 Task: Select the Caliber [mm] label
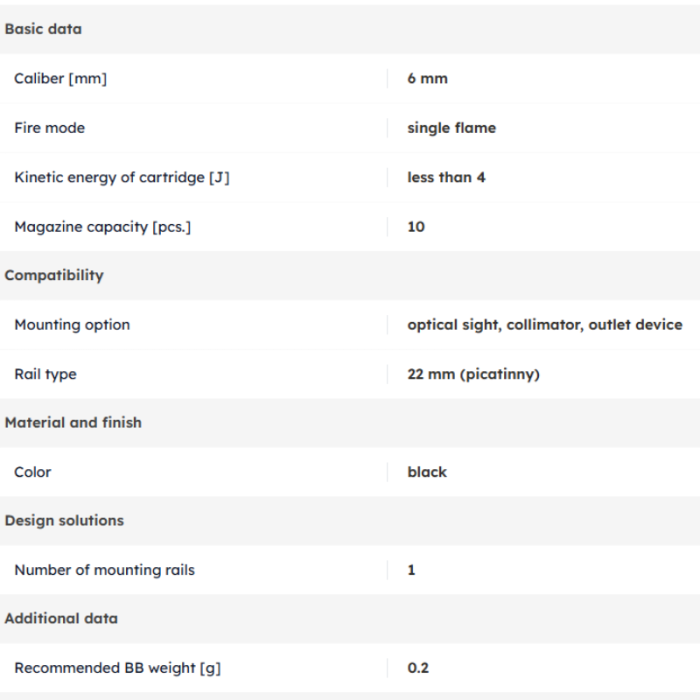pyautogui.click(x=60, y=79)
